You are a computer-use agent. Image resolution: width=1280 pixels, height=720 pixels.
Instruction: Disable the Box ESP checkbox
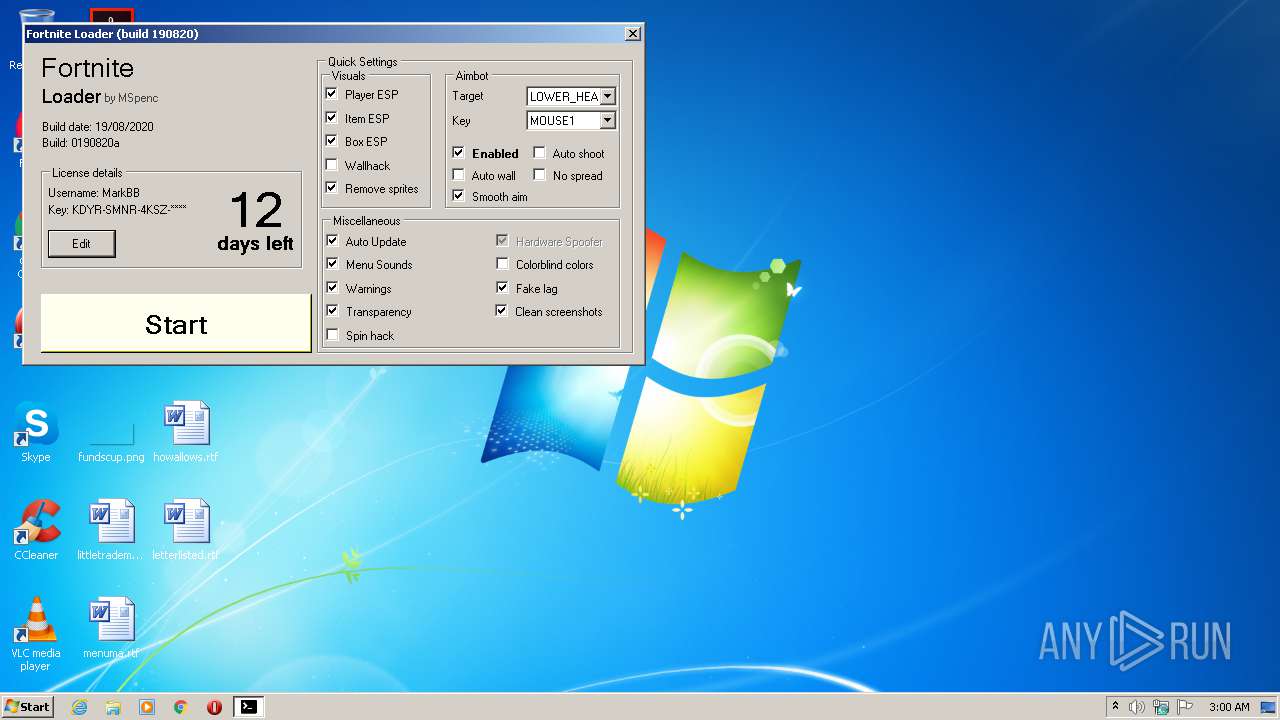coord(332,141)
